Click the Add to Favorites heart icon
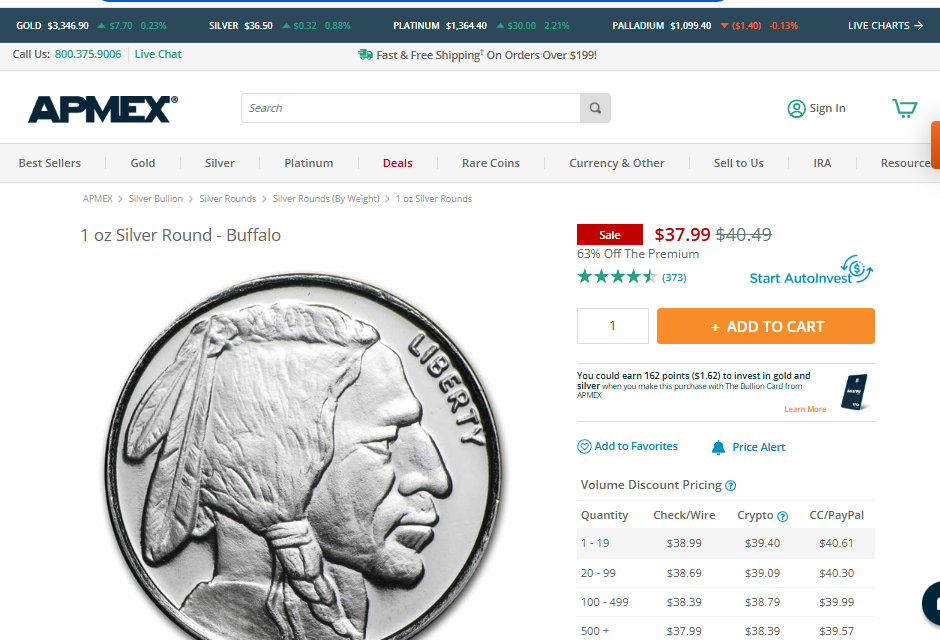Screen dimensions: 940x640 tap(584, 446)
